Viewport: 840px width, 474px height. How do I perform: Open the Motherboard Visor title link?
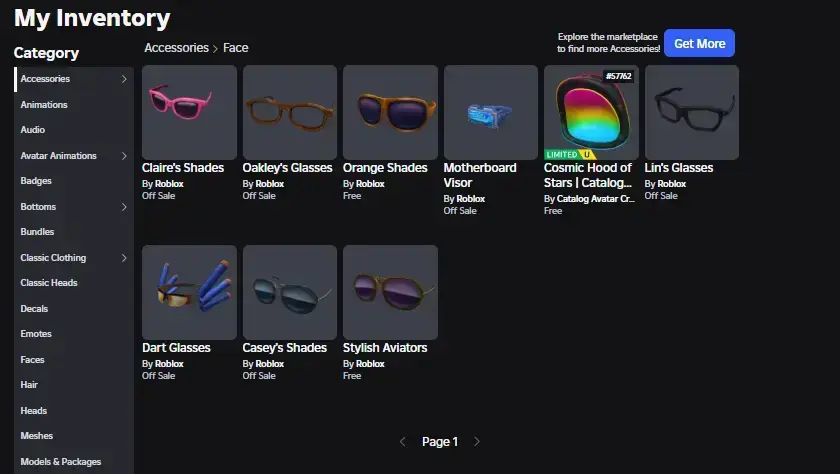coord(480,175)
